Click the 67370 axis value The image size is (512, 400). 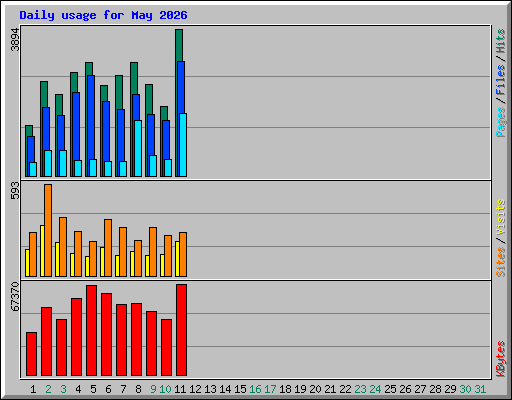coord(15,297)
